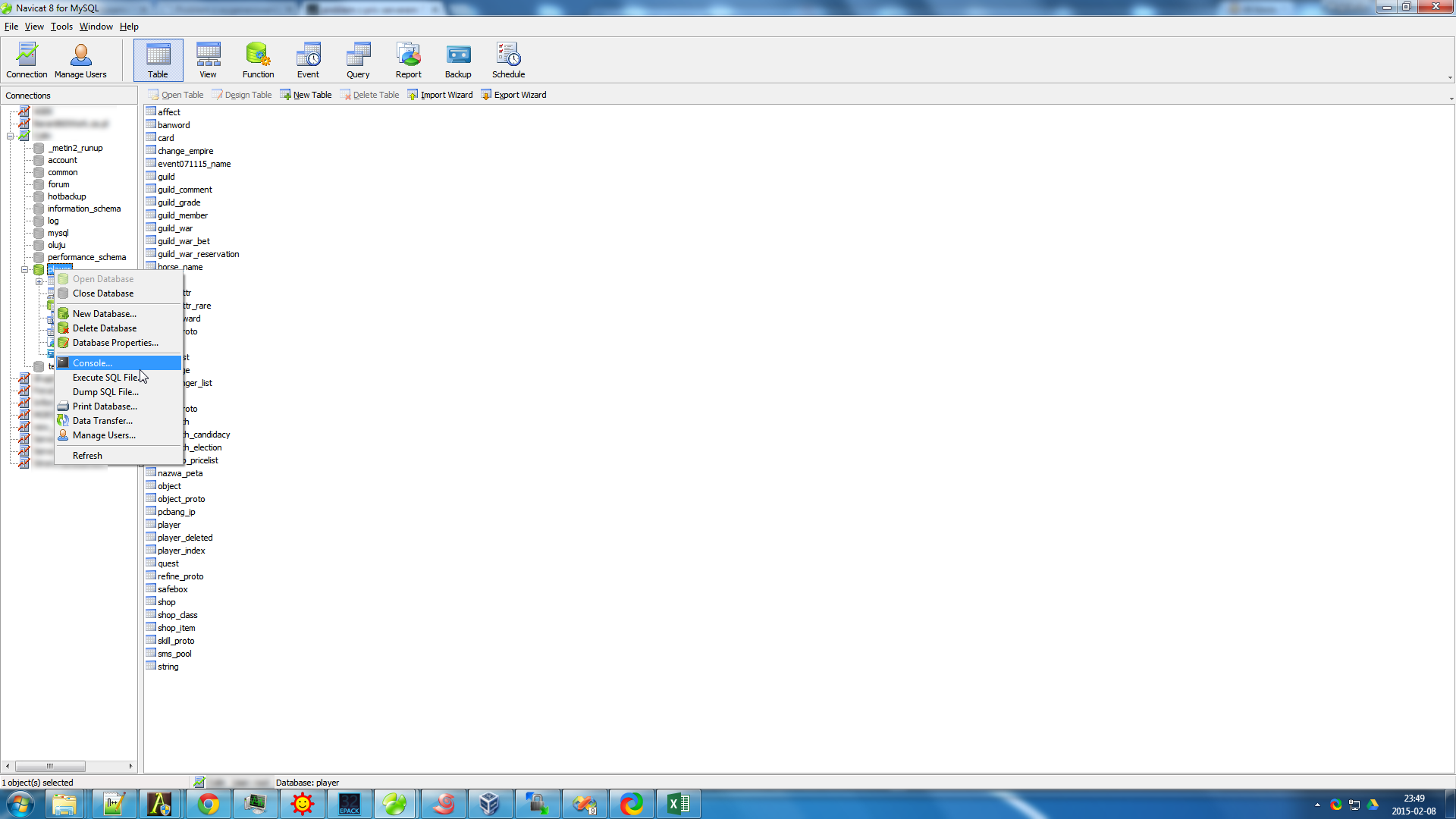Click the scroll right arrow in Connections panel
Image resolution: width=1456 pixels, height=819 pixels.
click(131, 766)
